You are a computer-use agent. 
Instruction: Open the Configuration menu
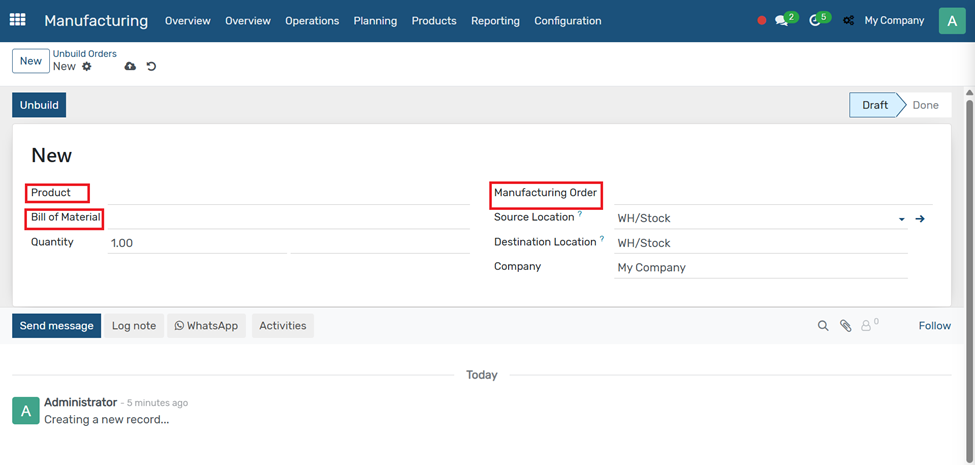click(567, 21)
